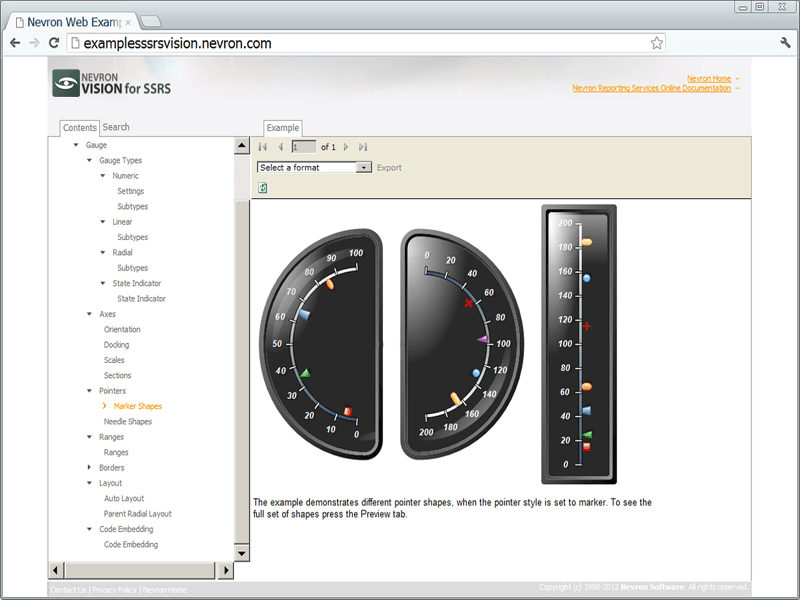Open Subtypes under Radial
Screen dimensions: 800x600
click(x=133, y=268)
